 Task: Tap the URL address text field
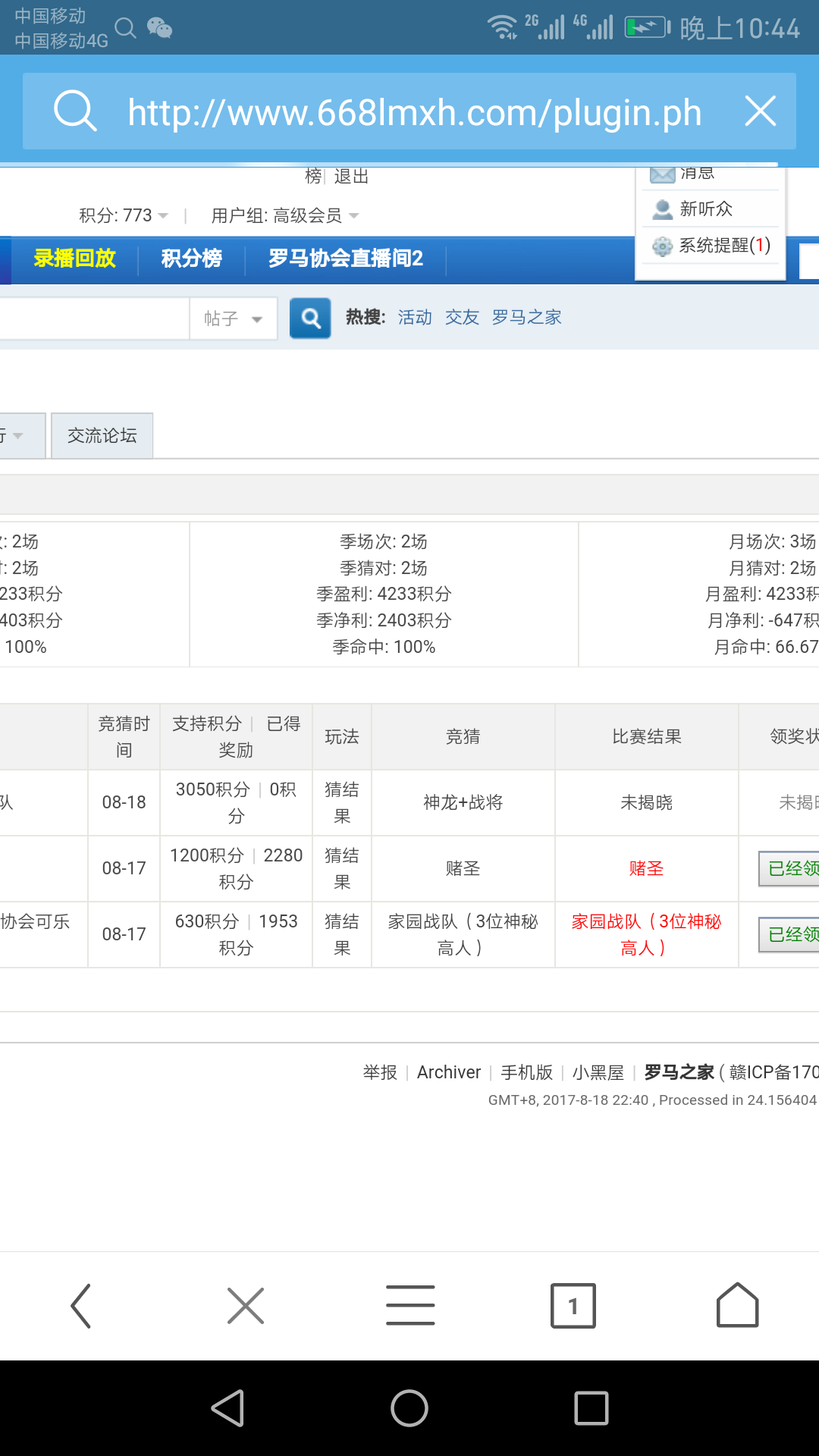click(x=414, y=112)
